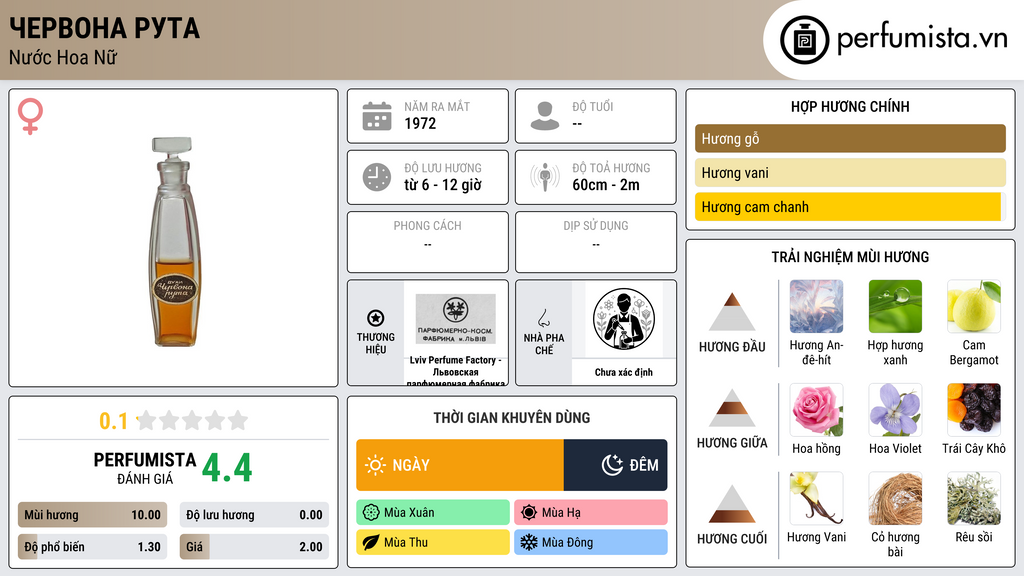Viewport: 1024px width, 576px height.
Task: Click the Hợp hương chính heading
Action: coord(850,106)
